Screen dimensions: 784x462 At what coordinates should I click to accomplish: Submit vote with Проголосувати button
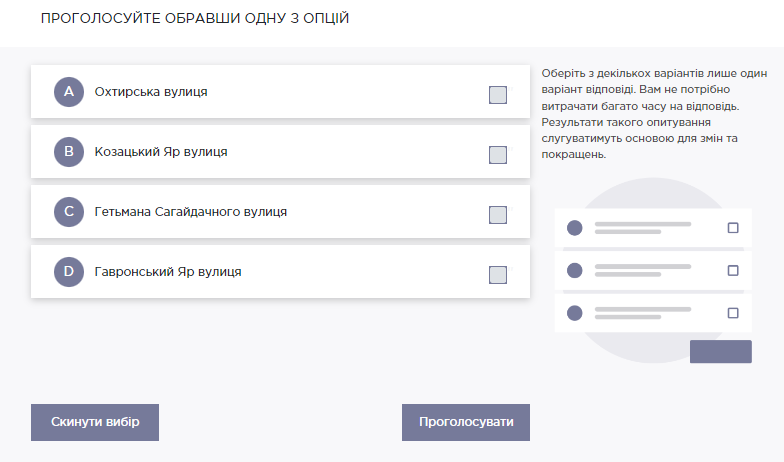tap(466, 422)
